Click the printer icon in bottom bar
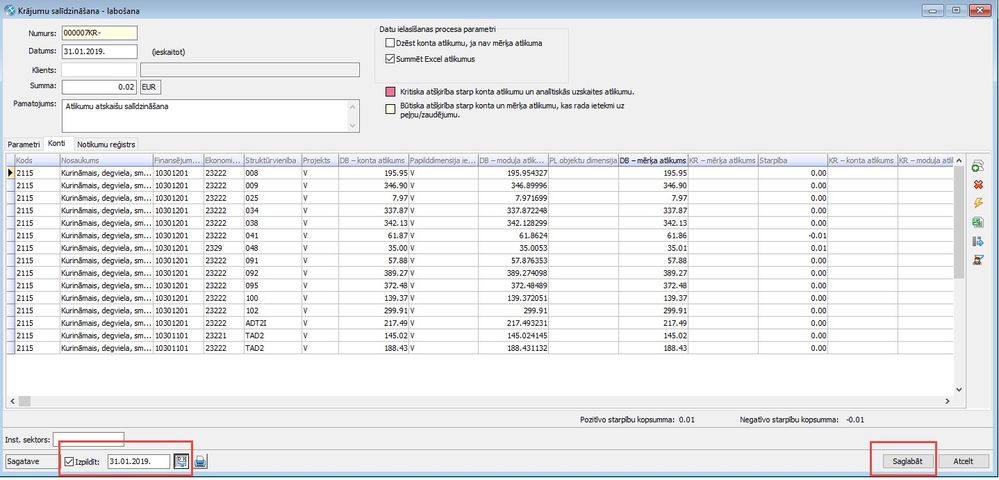The width and height of the screenshot is (999, 480). pyautogui.click(x=201, y=461)
